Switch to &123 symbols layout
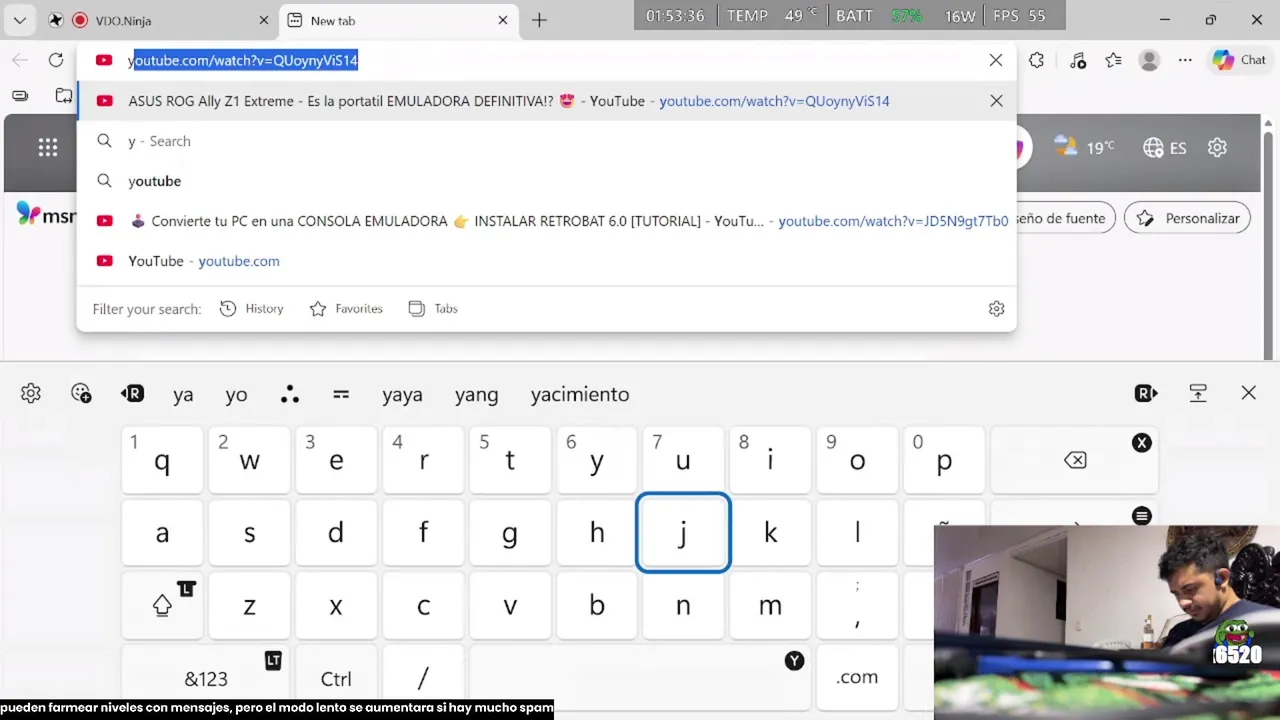 [206, 678]
